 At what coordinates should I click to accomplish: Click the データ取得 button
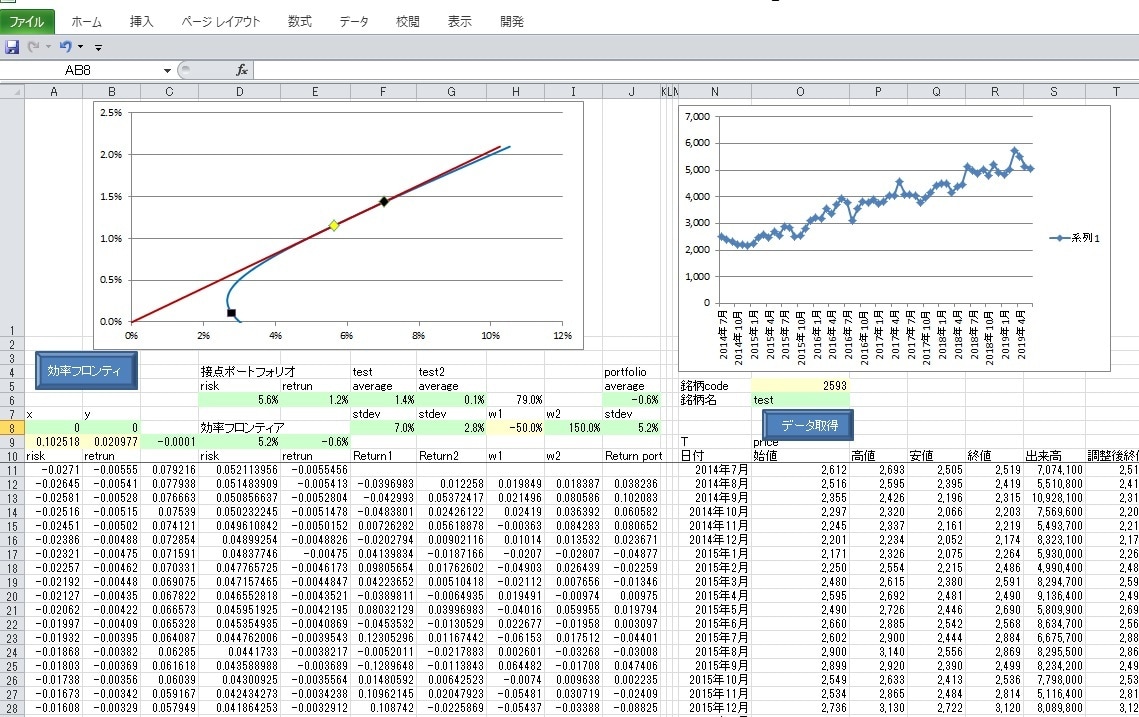[808, 425]
